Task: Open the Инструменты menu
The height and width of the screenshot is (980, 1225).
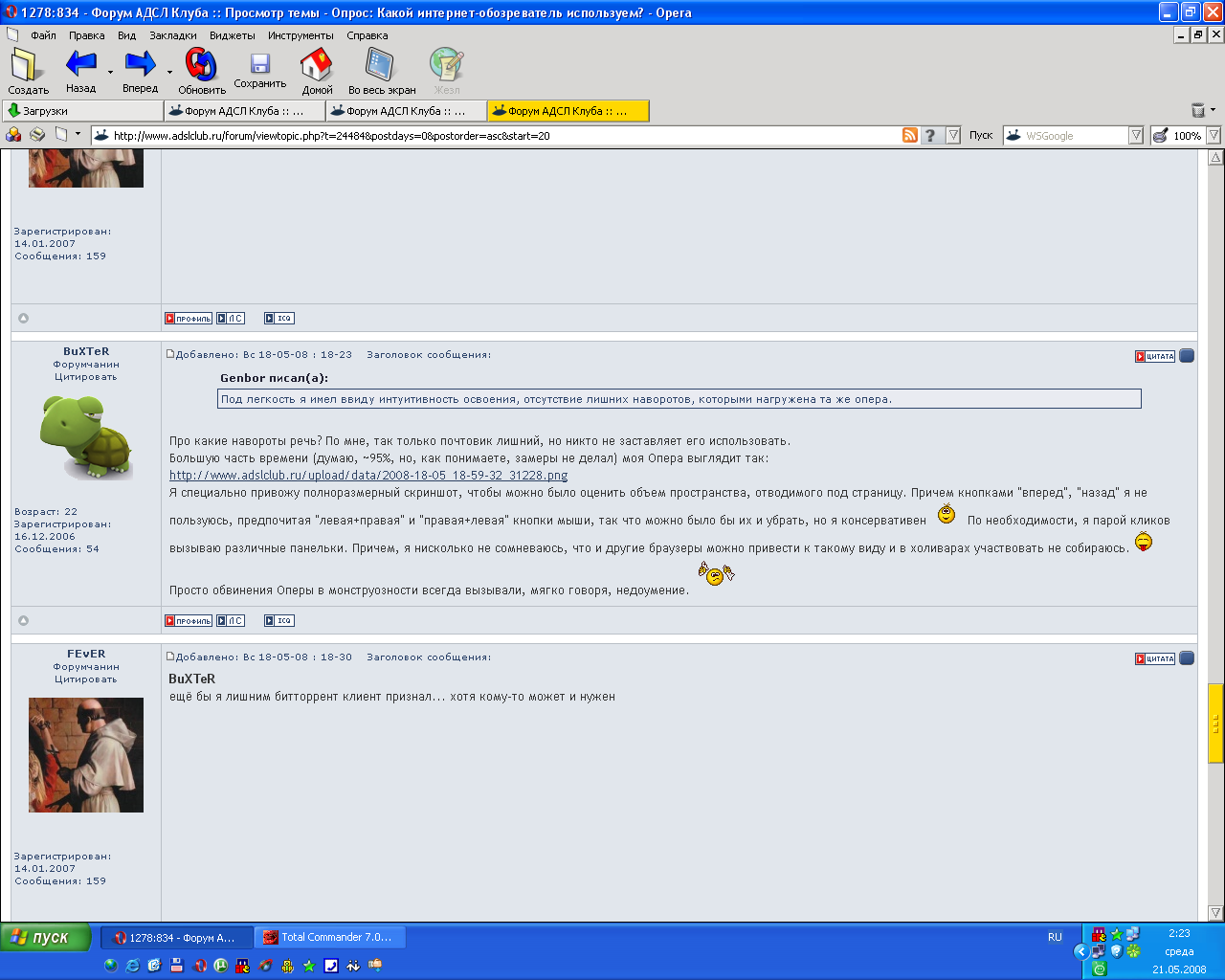Action: (301, 35)
